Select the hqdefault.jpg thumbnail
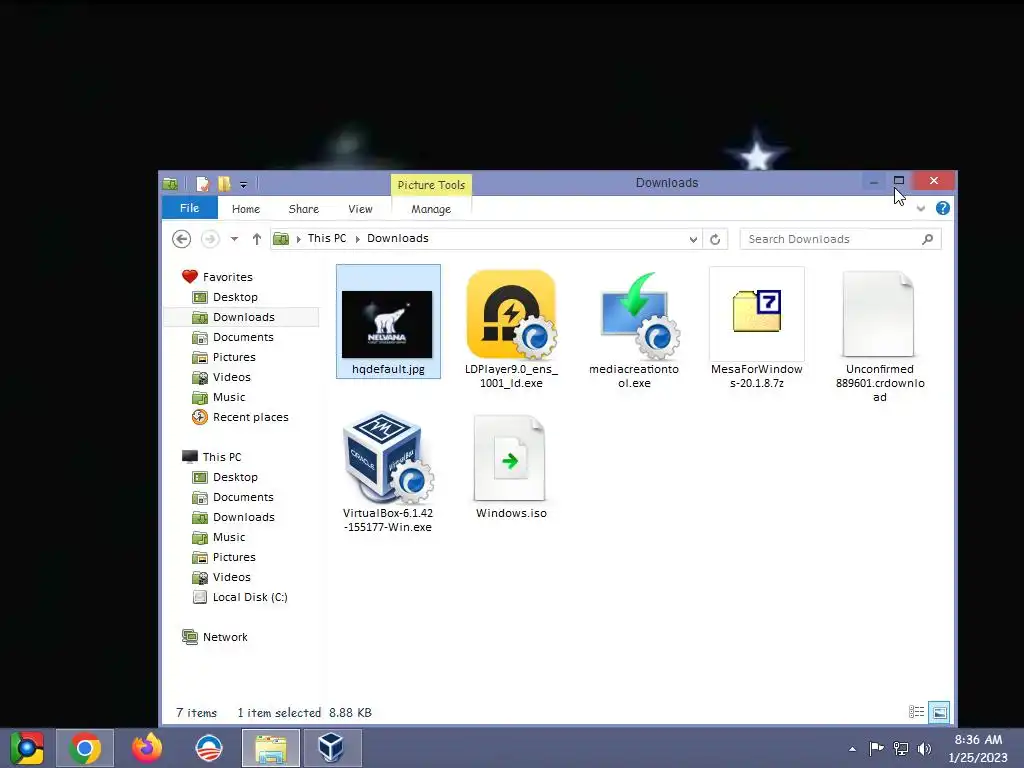 pyautogui.click(x=387, y=324)
